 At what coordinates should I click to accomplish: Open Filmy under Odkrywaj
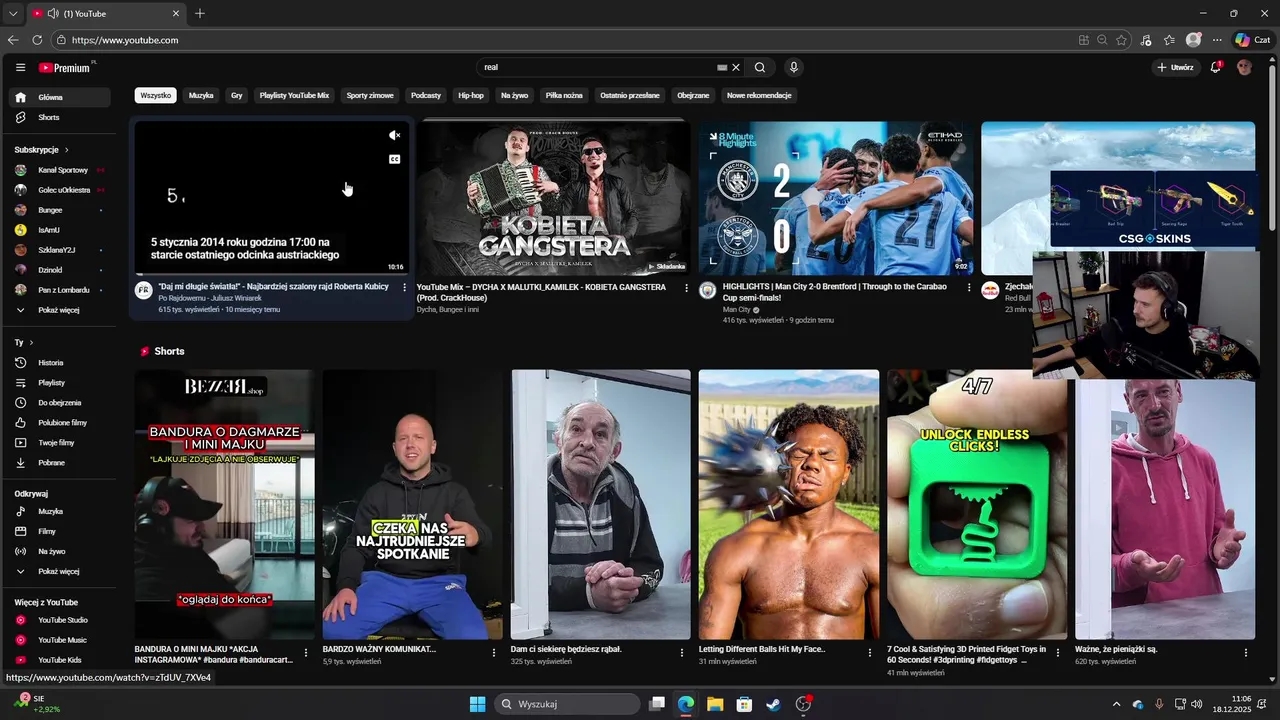62,531
